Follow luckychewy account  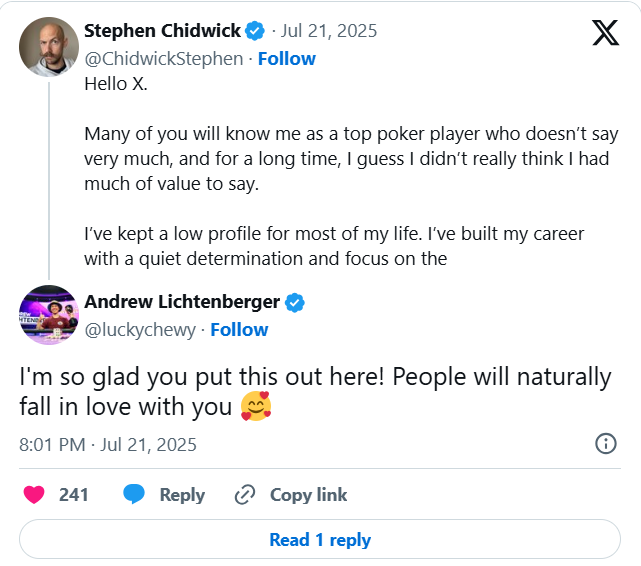coord(239,329)
